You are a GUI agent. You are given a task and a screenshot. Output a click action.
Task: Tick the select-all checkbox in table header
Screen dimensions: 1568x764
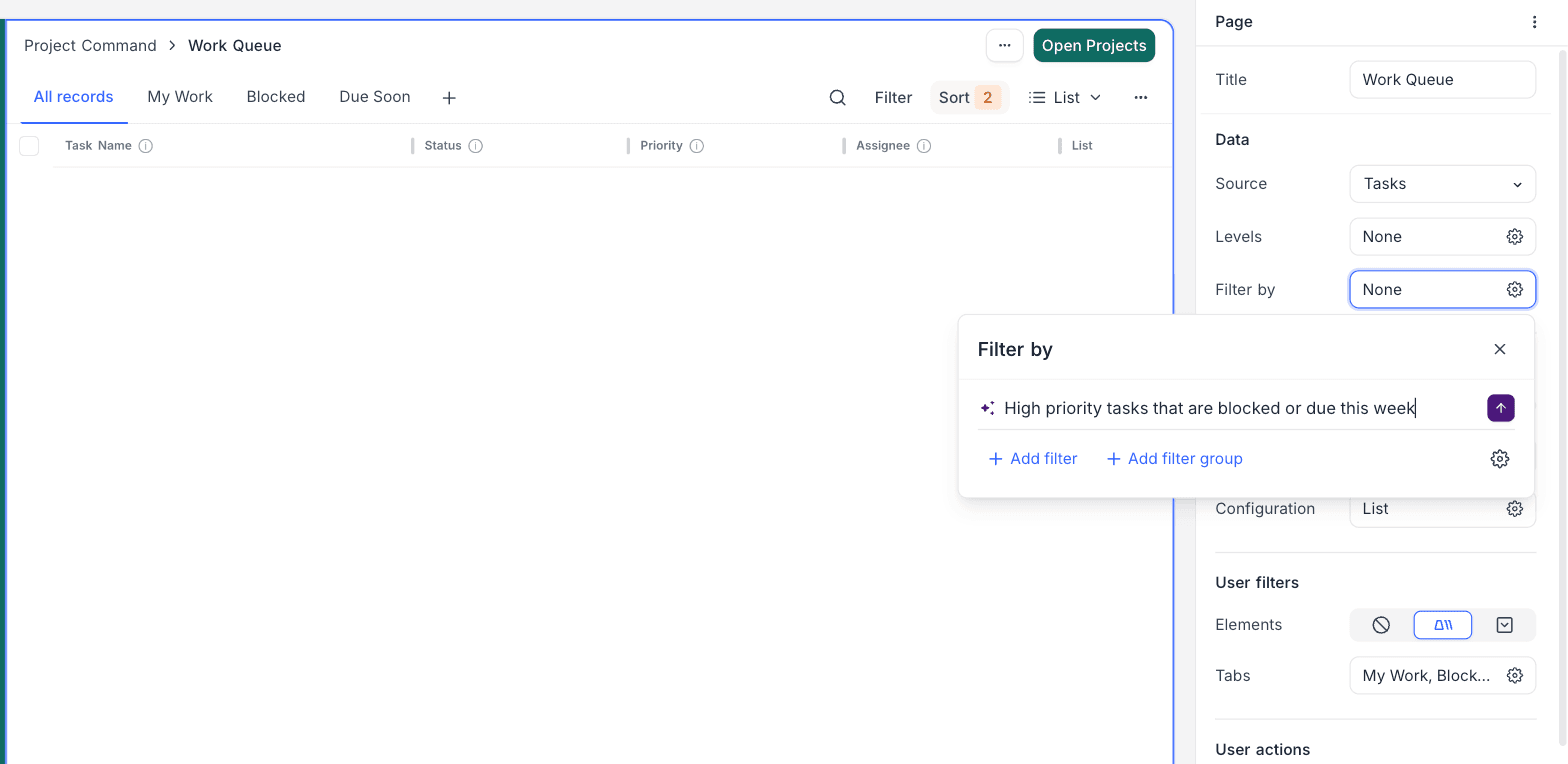[x=29, y=146]
